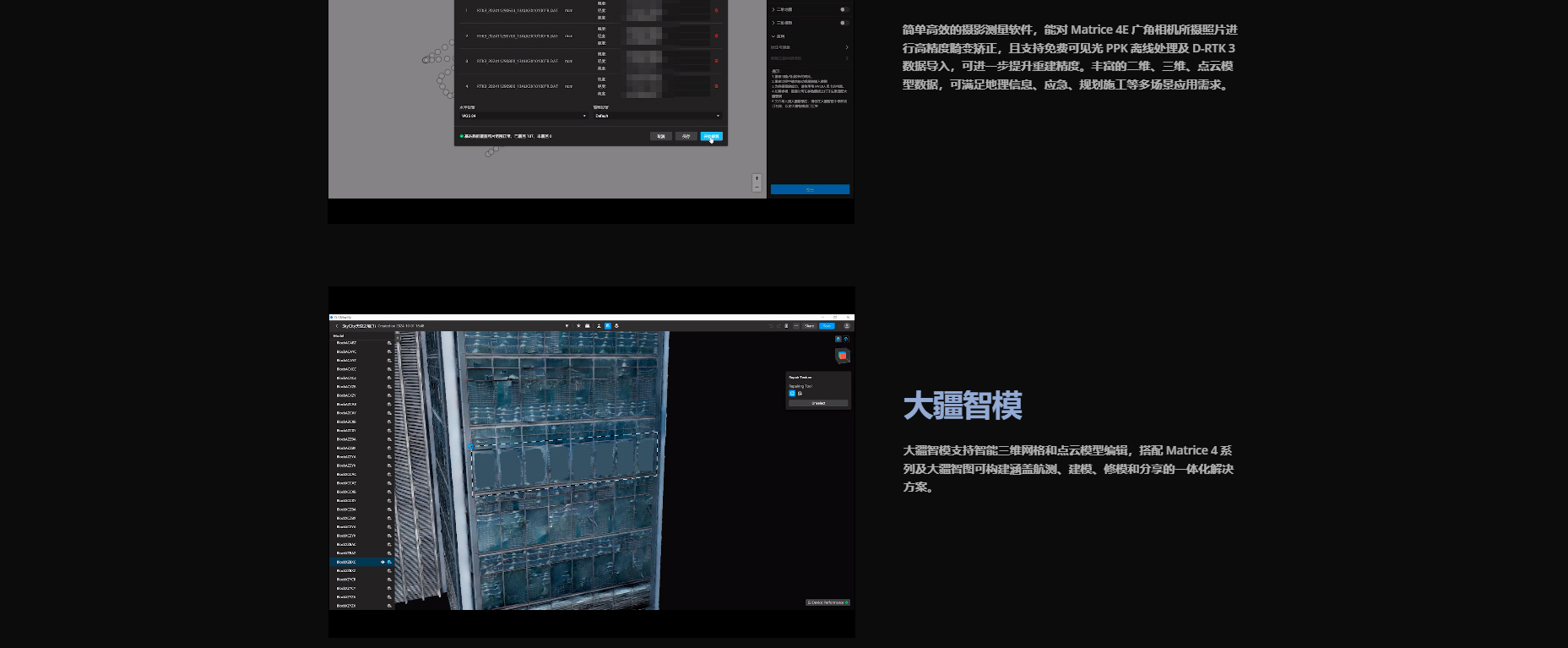Image resolution: width=1568 pixels, height=648 pixels.
Task: Click the highlighted blue repair tool in the top toolbar
Action: coord(607,325)
